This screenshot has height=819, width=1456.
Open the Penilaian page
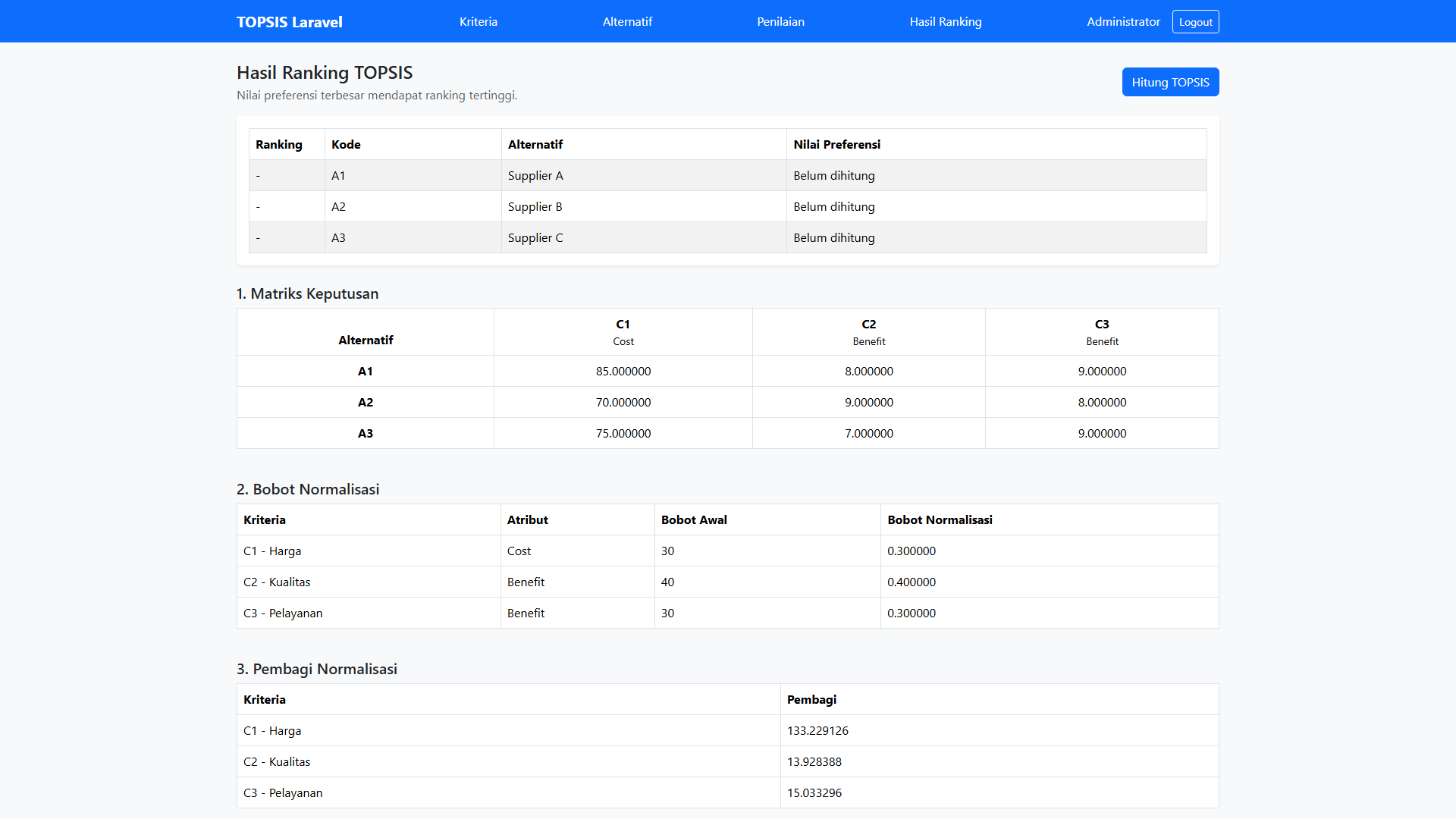pyautogui.click(x=780, y=22)
